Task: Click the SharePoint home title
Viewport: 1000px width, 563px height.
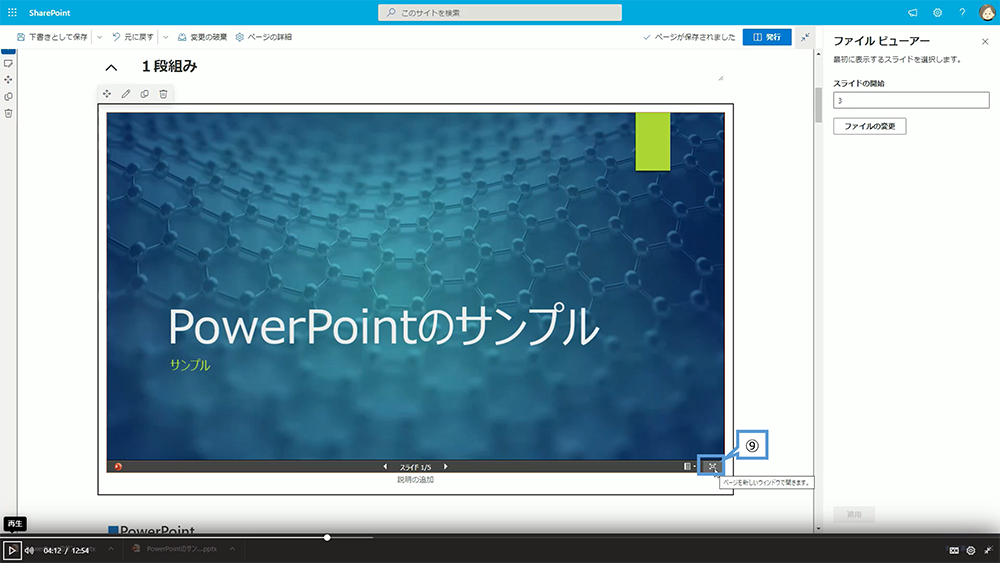Action: click(x=49, y=13)
